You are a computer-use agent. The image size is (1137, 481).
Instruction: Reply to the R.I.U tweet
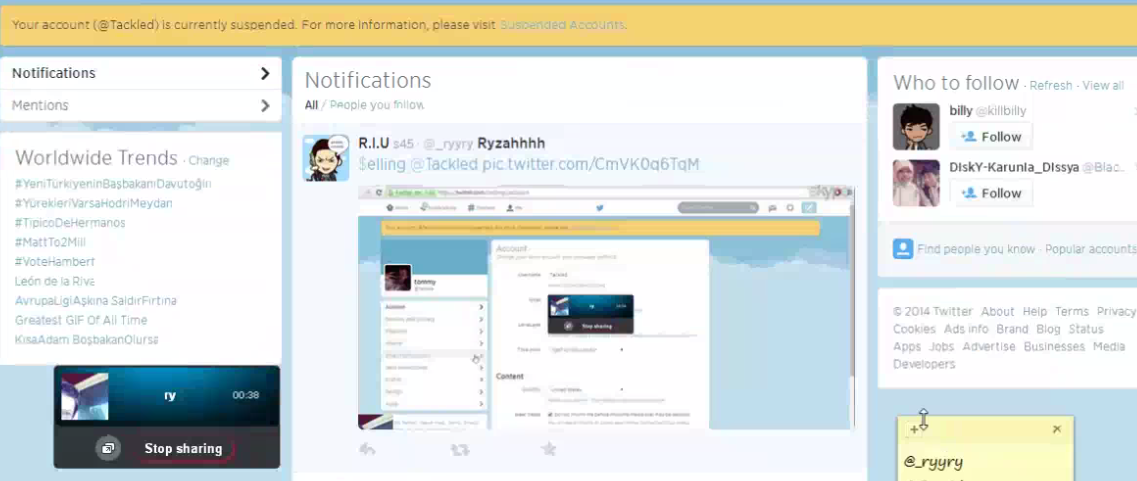(367, 450)
